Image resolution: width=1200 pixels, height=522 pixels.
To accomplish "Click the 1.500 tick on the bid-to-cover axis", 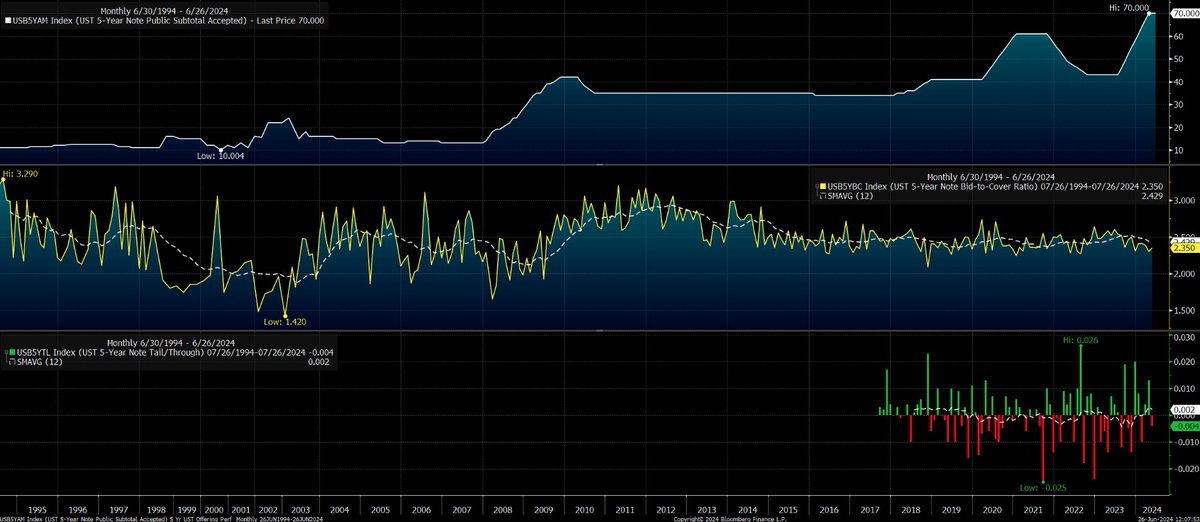I will (1184, 311).
